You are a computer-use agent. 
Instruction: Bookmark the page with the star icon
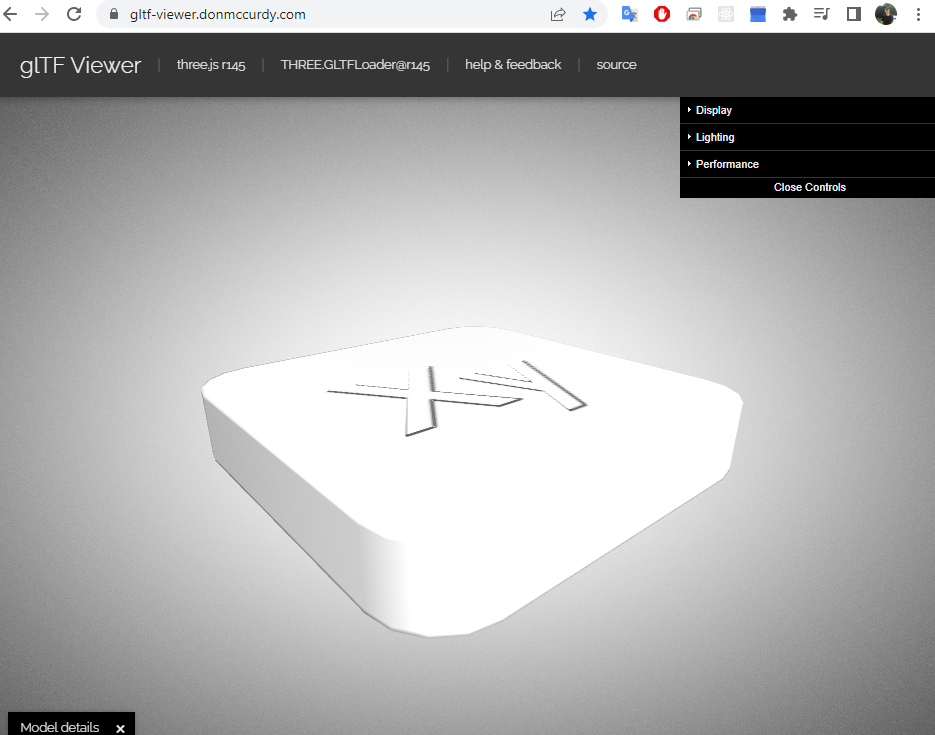click(589, 15)
